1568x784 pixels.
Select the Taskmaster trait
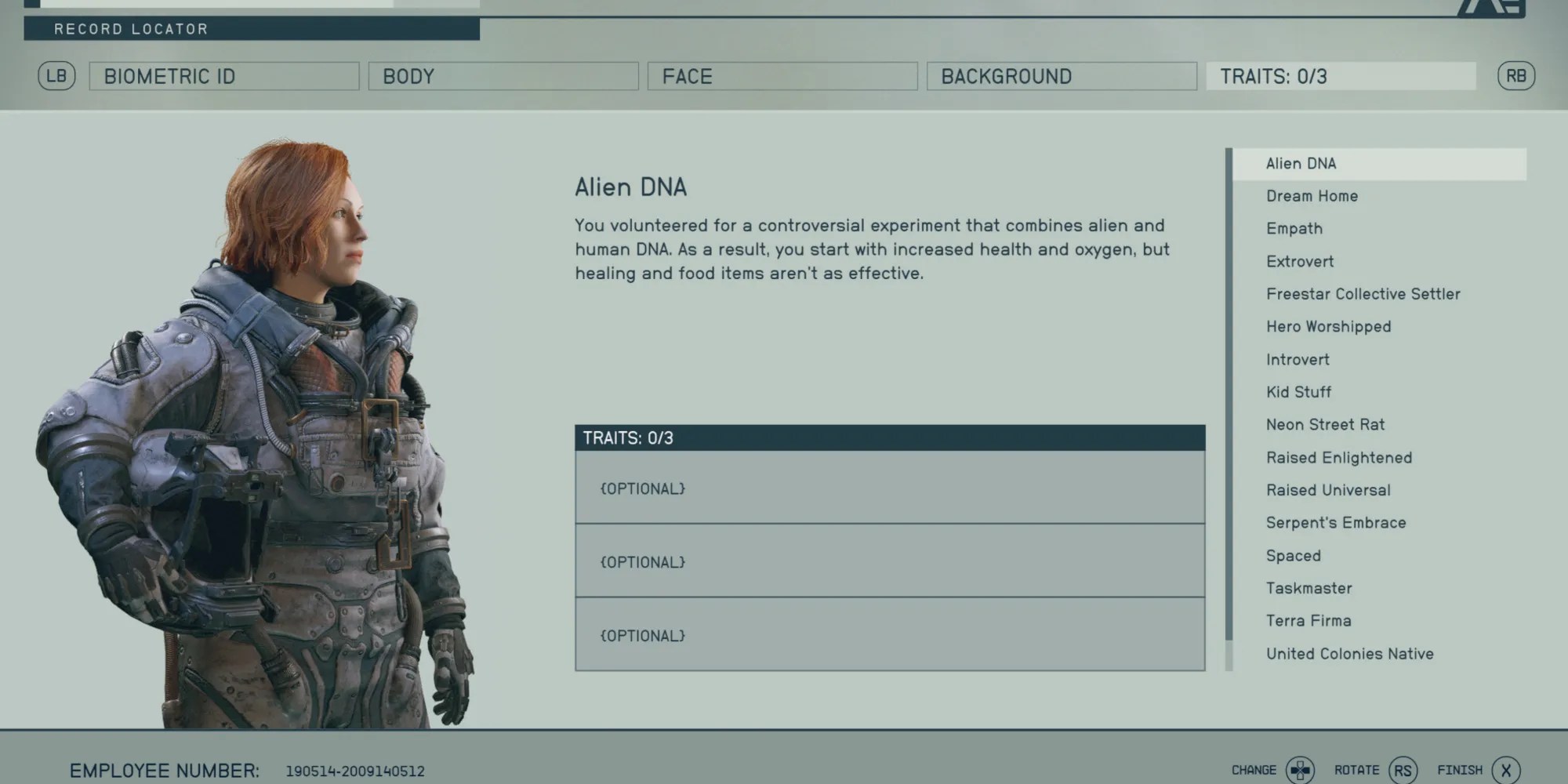tap(1380, 588)
